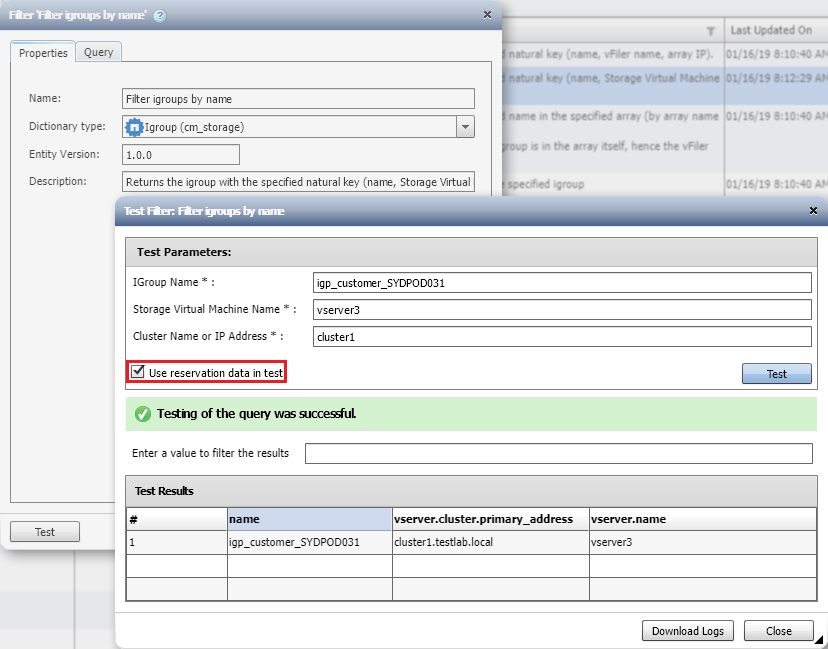The height and width of the screenshot is (649, 828).
Task: Close the Test Filter dialog
Action: click(x=813, y=211)
